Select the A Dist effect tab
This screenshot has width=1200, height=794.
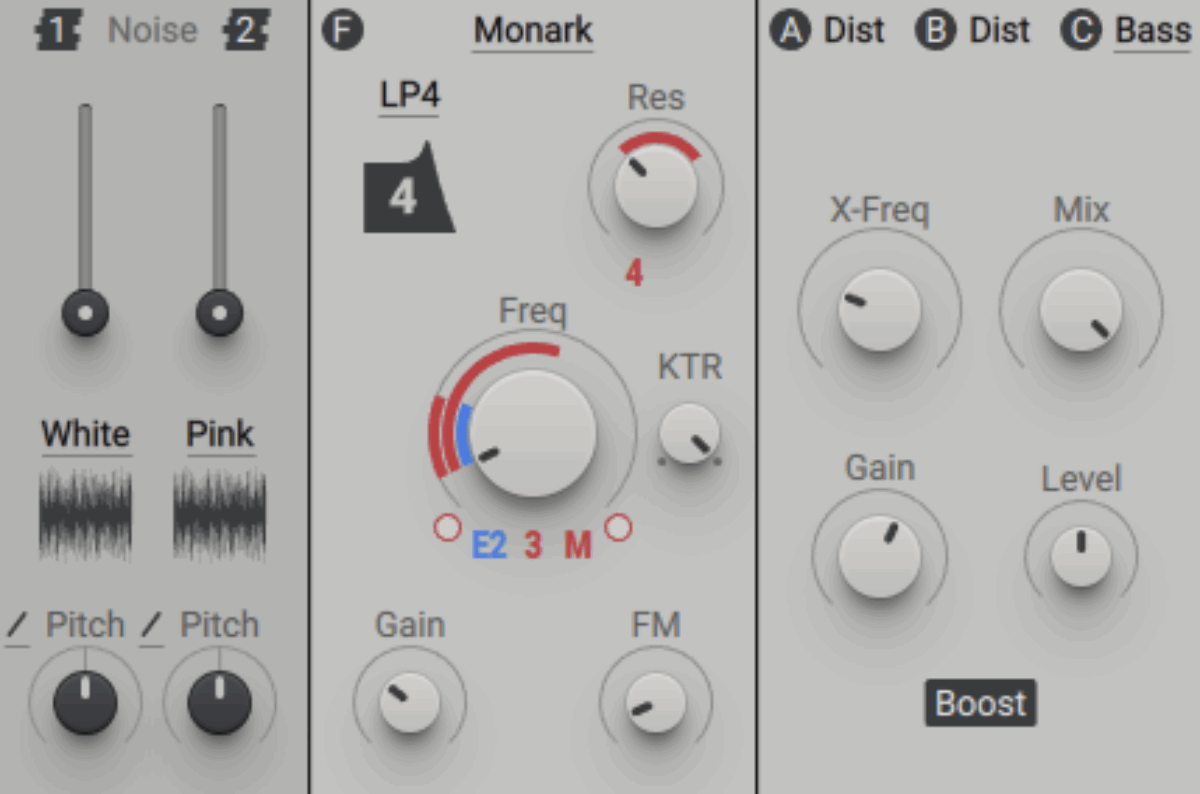coord(854,31)
